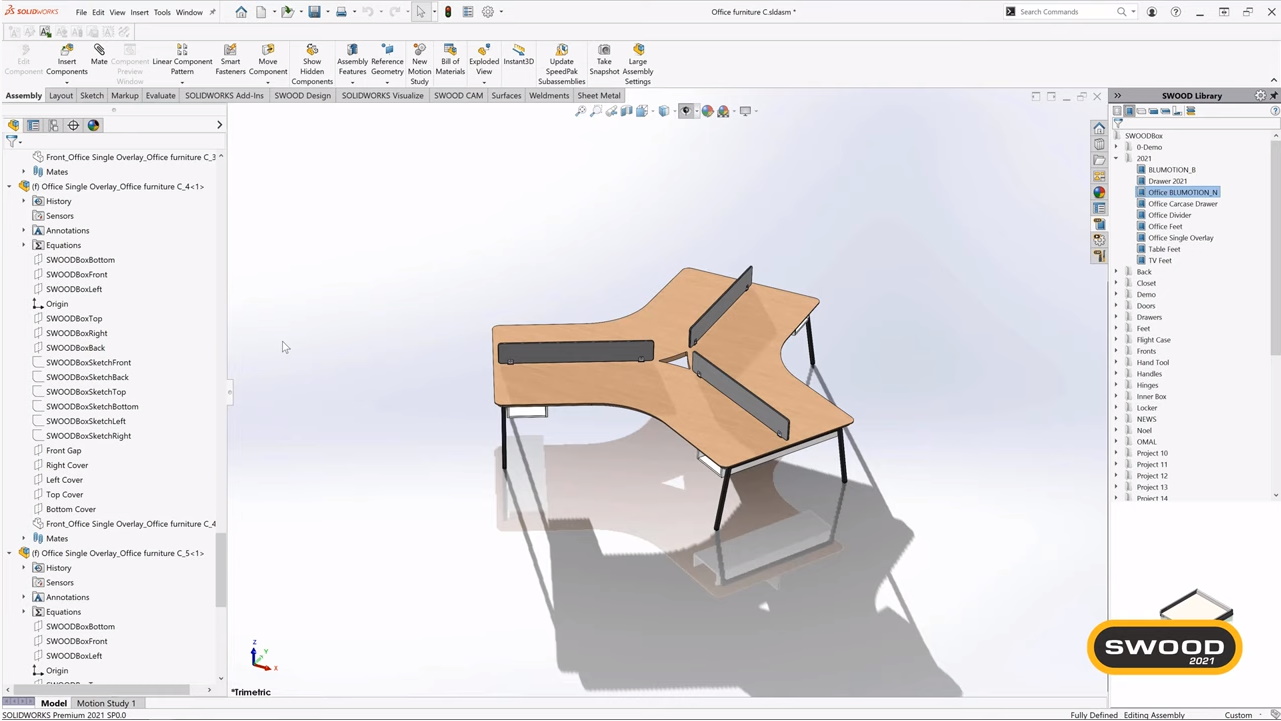Select Office Feet in library list
The width and height of the screenshot is (1281, 721).
click(1165, 227)
